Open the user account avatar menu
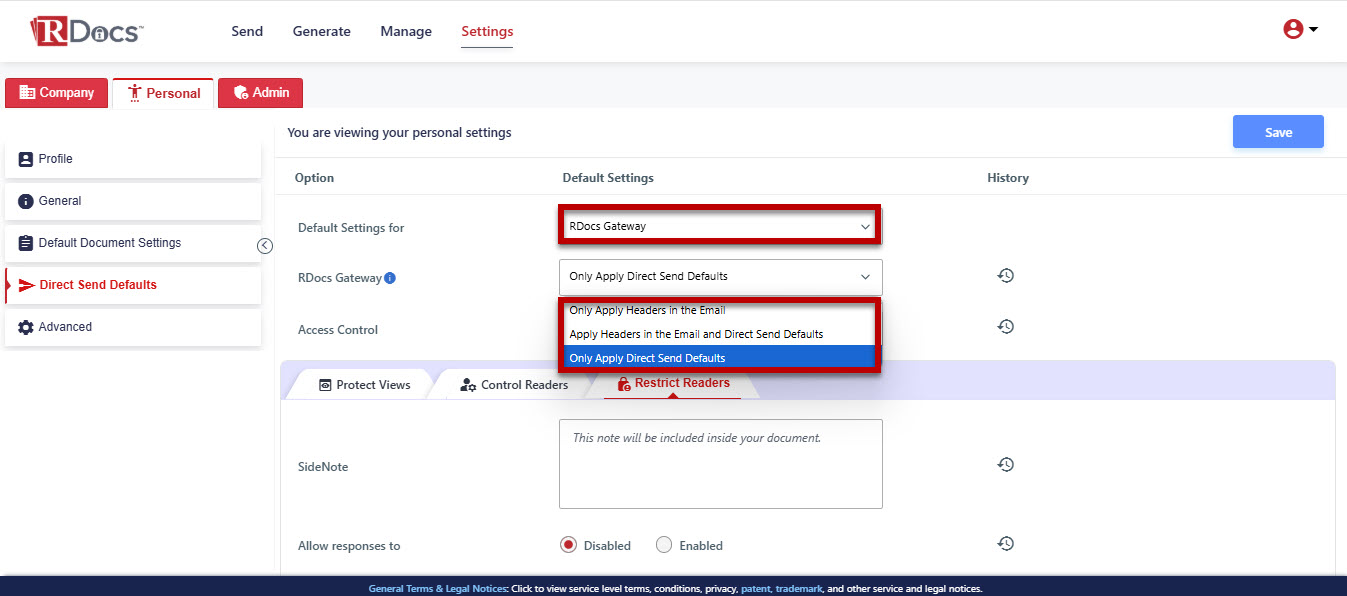The image size is (1347, 596). pyautogui.click(x=1300, y=30)
